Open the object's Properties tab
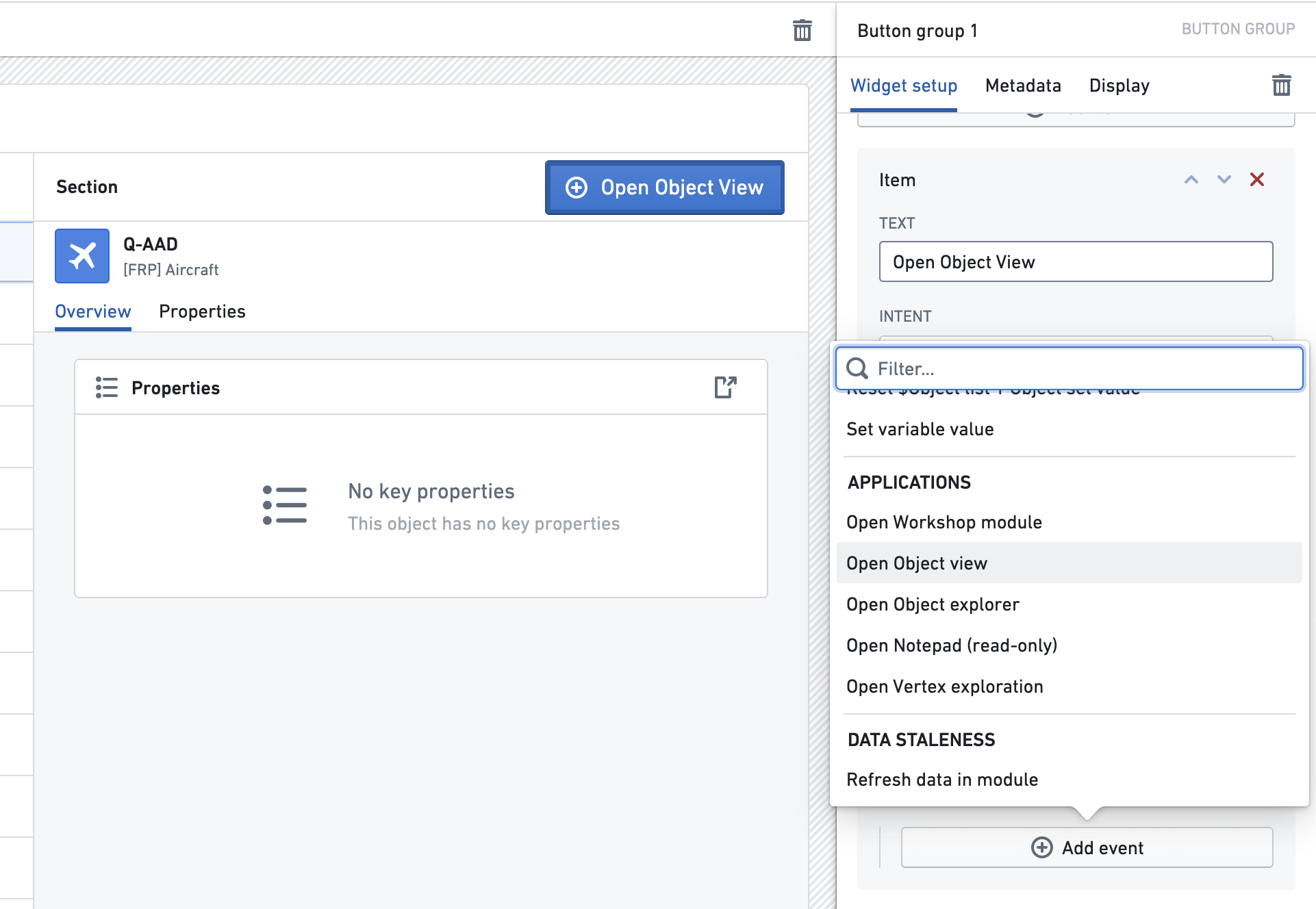The width and height of the screenshot is (1316, 909). [x=202, y=311]
